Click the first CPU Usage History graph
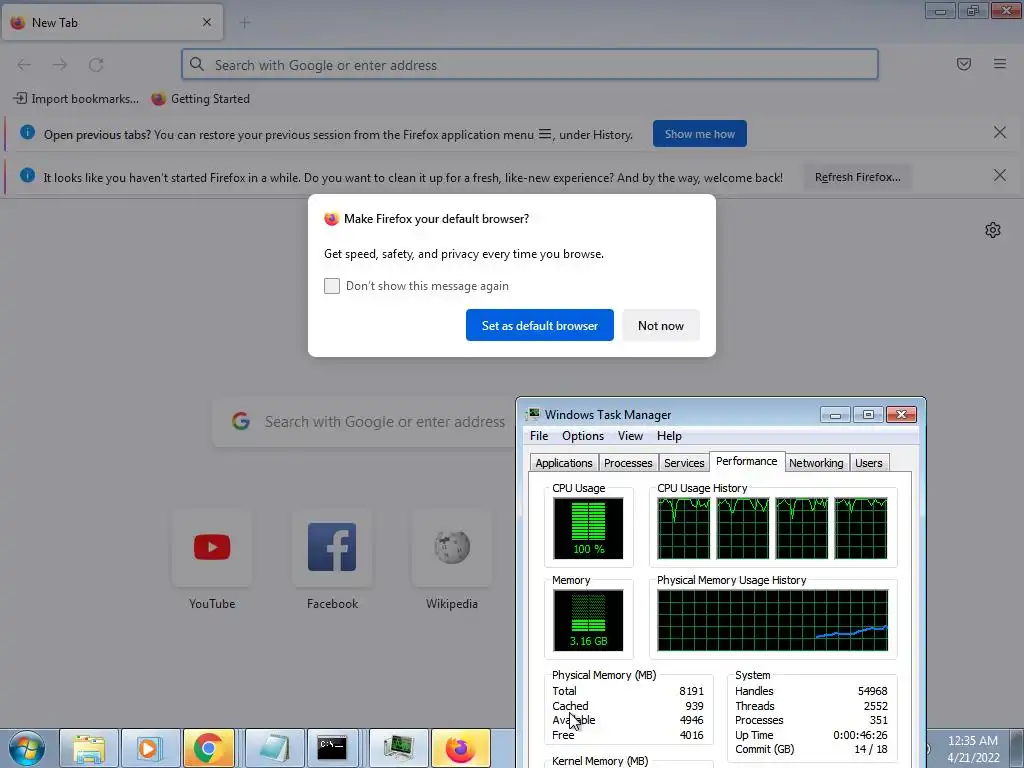 tap(684, 528)
